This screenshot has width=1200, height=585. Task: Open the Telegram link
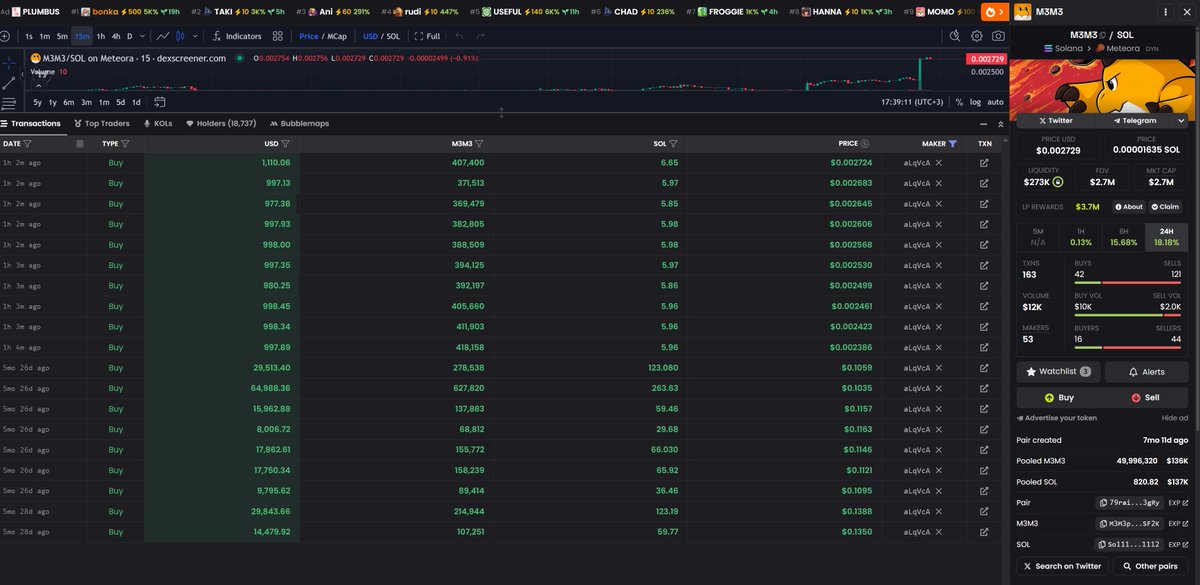(x=1134, y=120)
